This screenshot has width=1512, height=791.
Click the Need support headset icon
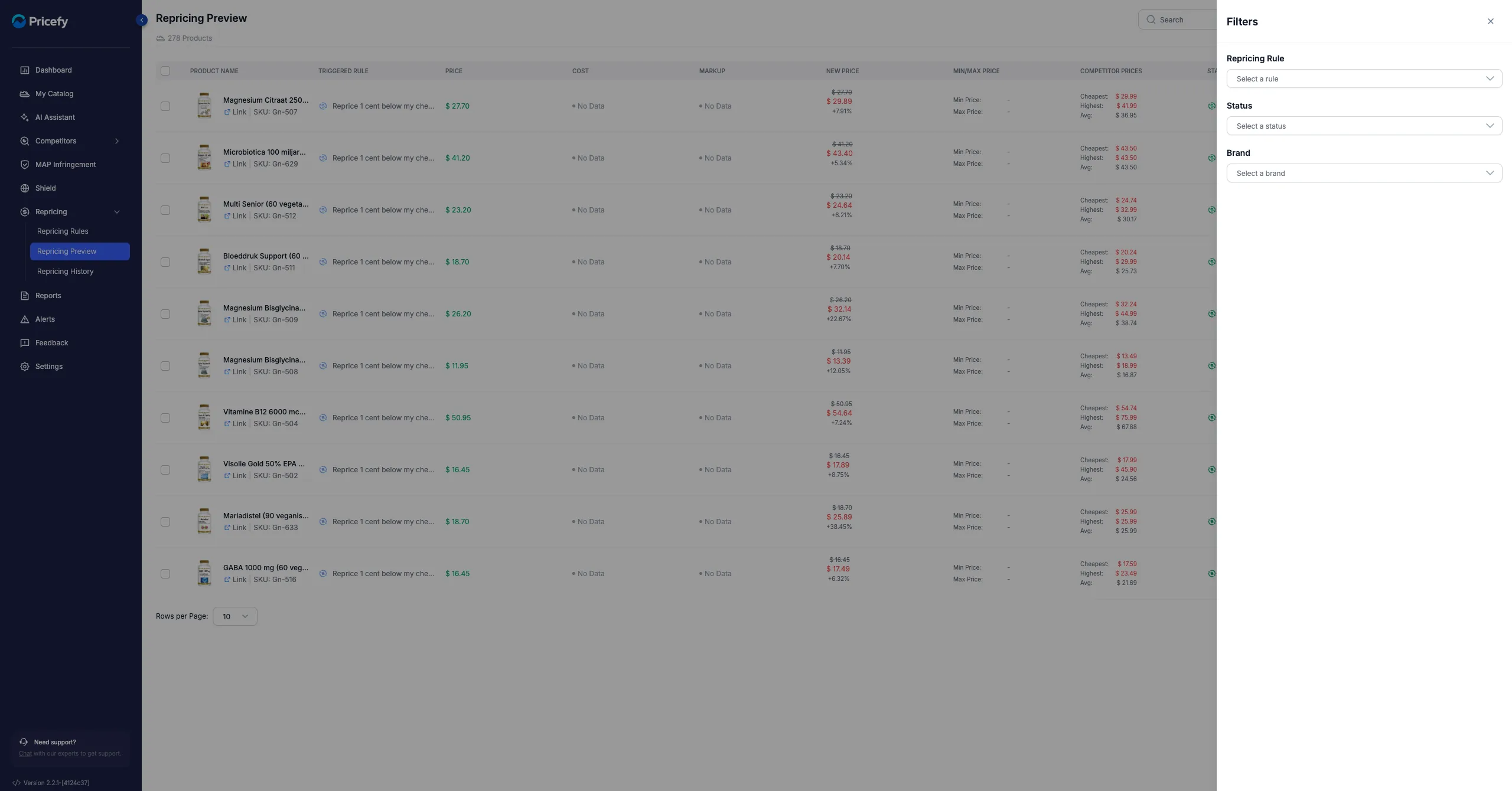[x=24, y=742]
